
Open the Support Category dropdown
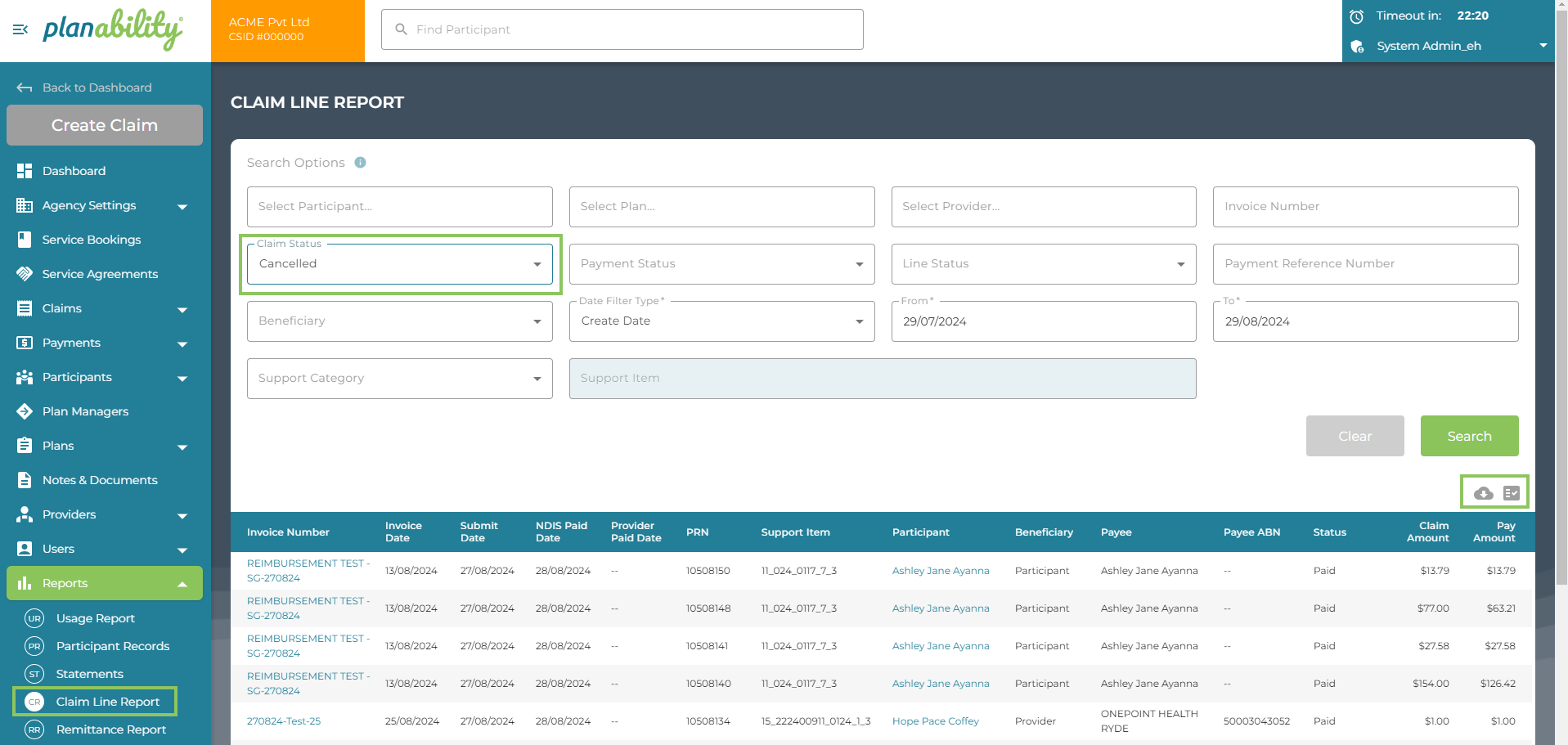pyautogui.click(x=400, y=379)
